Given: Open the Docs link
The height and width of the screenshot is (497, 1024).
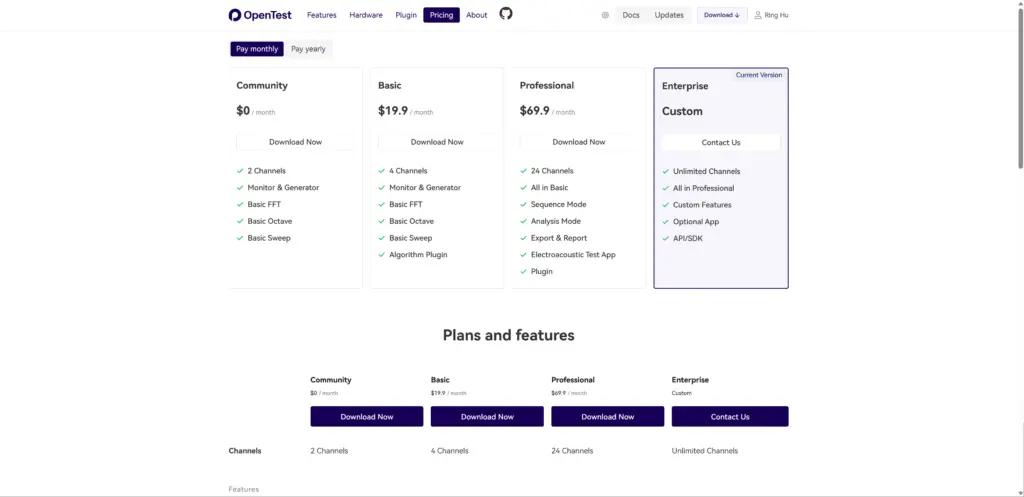Looking at the screenshot, I should [x=631, y=15].
